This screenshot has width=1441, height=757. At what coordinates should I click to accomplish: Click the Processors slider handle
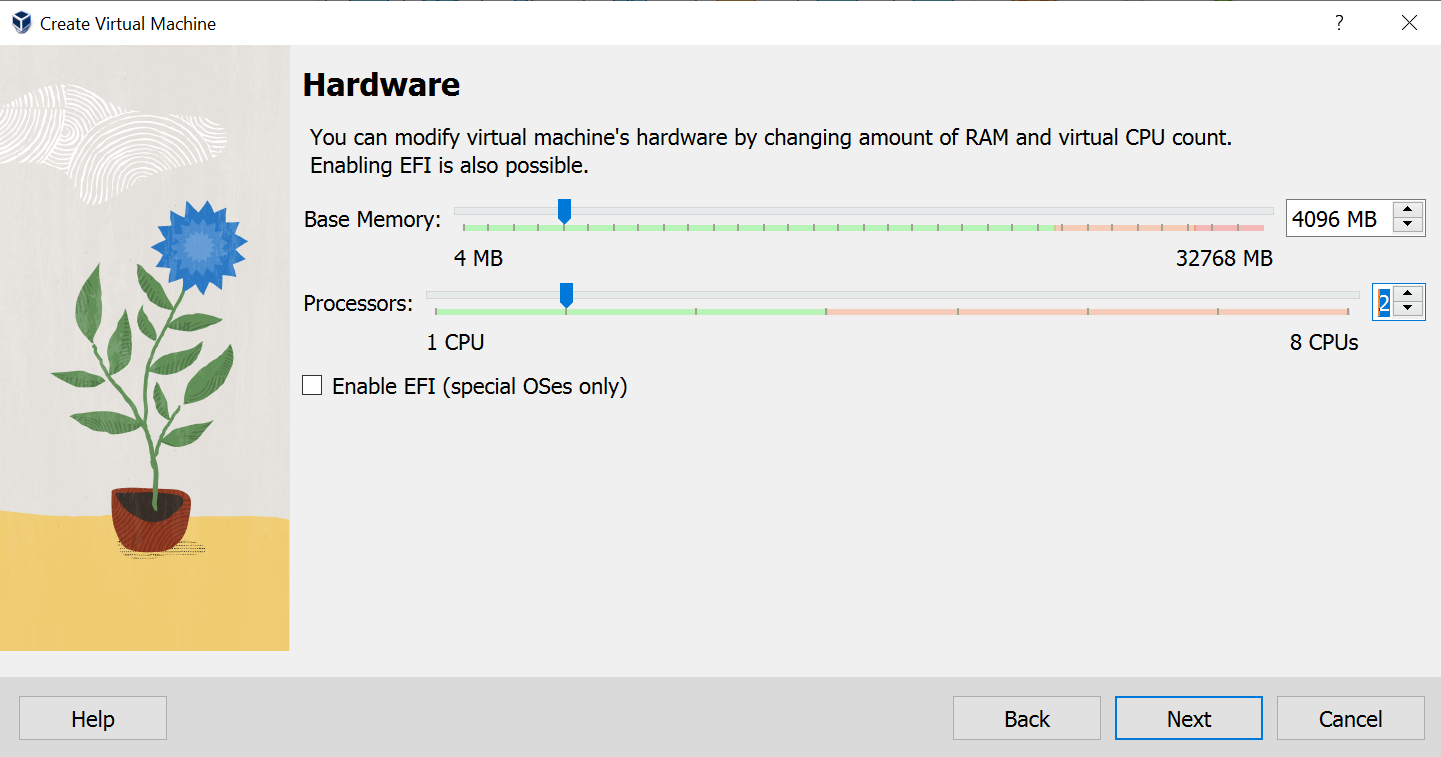point(566,294)
